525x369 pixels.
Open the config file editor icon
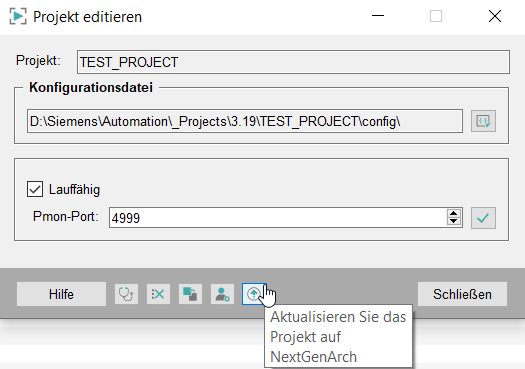483,121
